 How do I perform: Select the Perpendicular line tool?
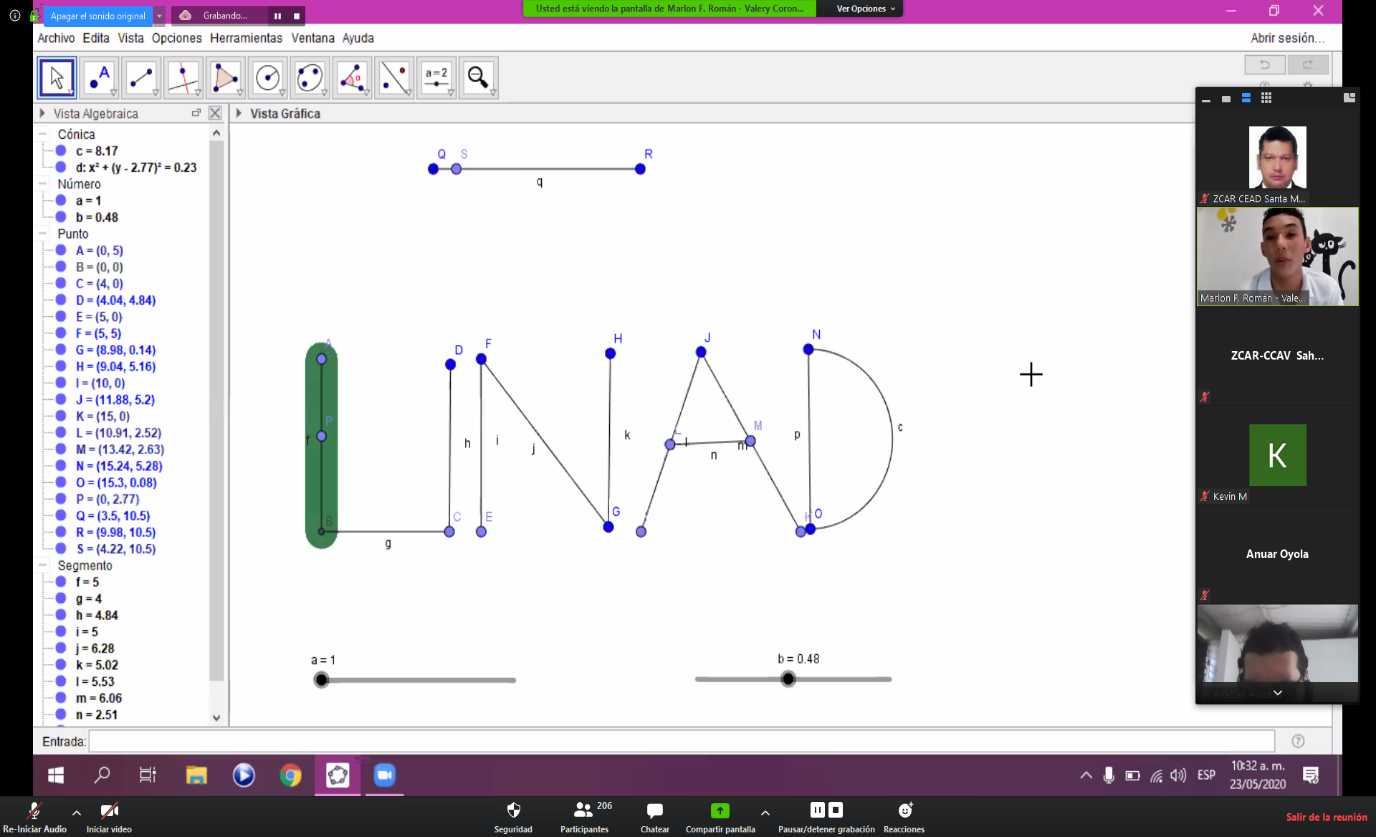[183, 78]
